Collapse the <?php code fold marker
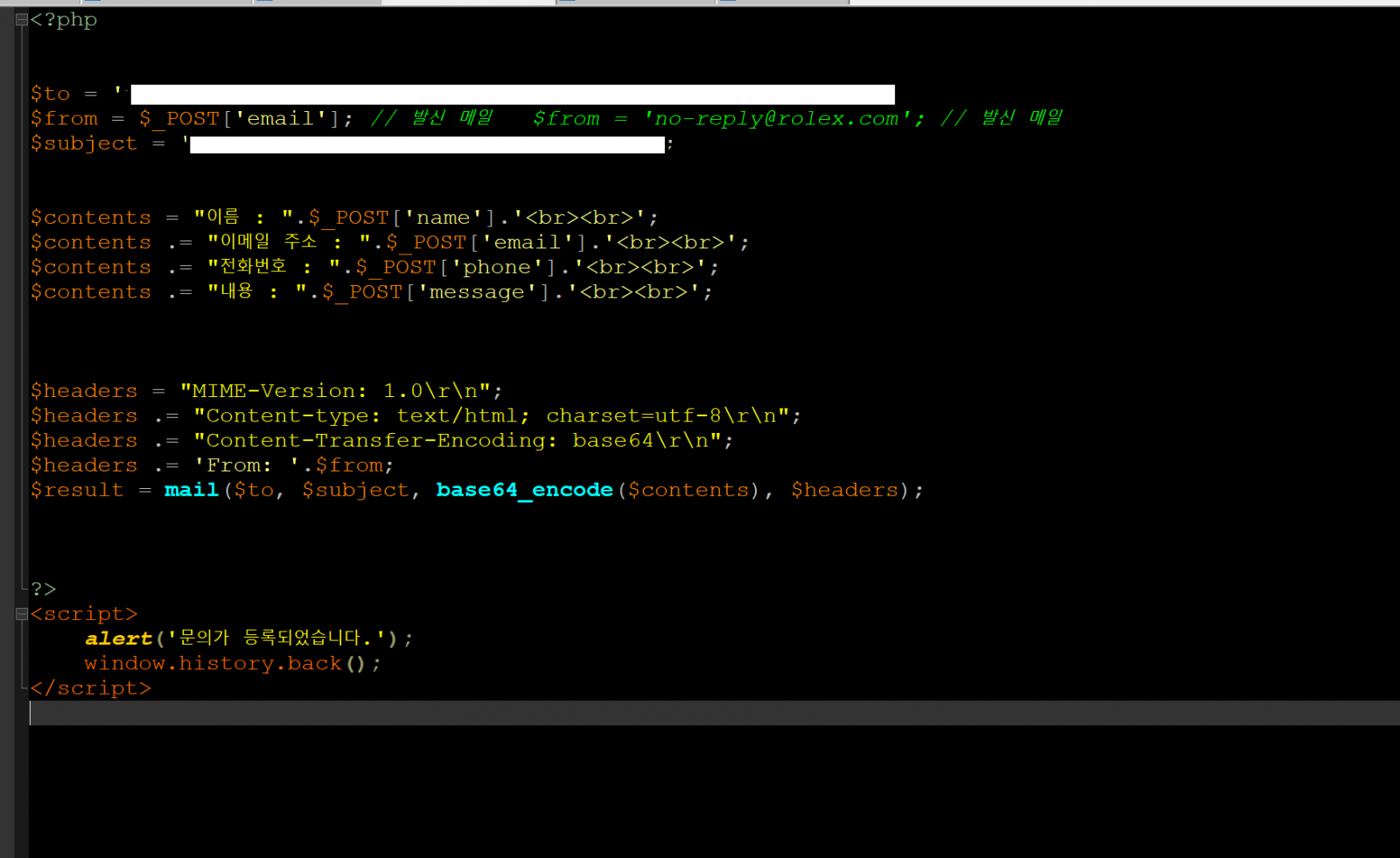This screenshot has height=858, width=1400. 21,19
